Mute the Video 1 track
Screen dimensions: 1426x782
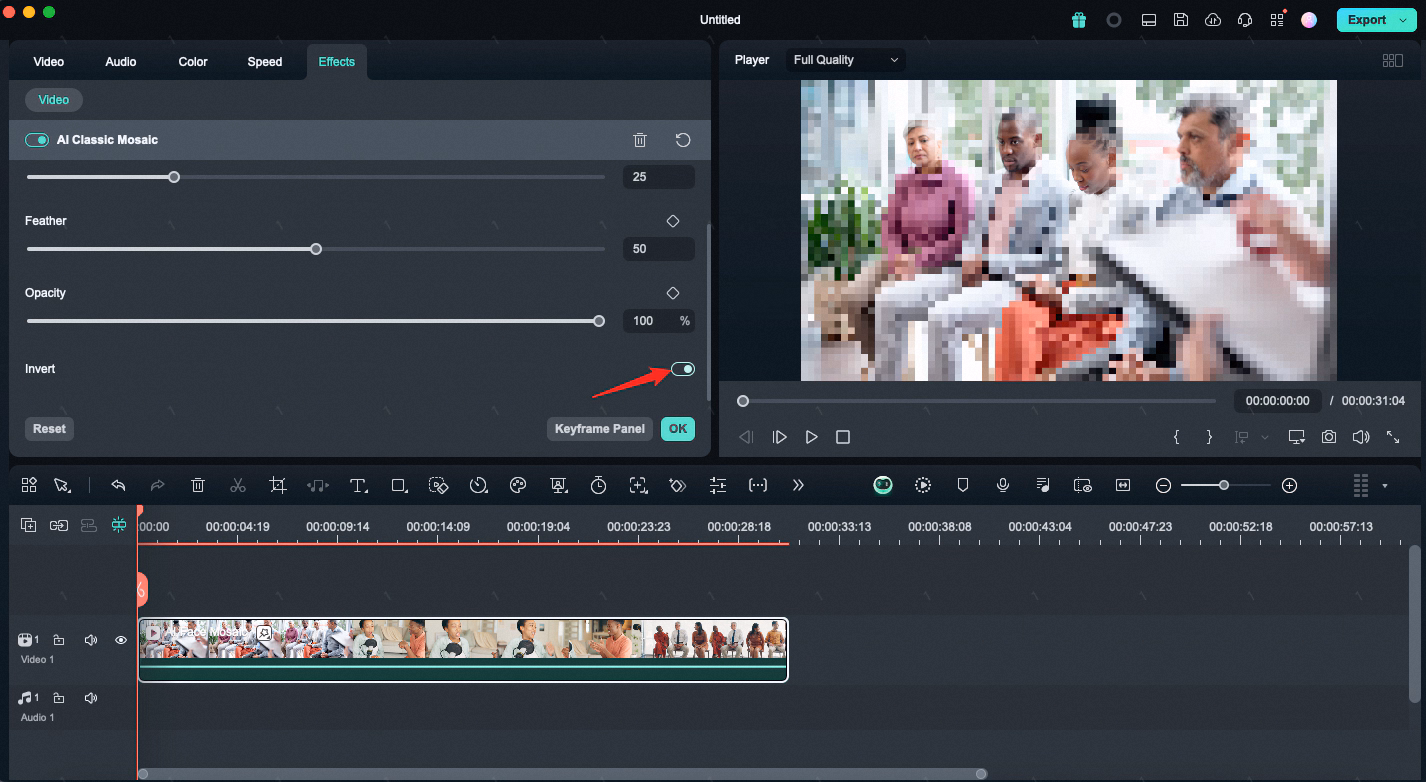[x=91, y=640]
